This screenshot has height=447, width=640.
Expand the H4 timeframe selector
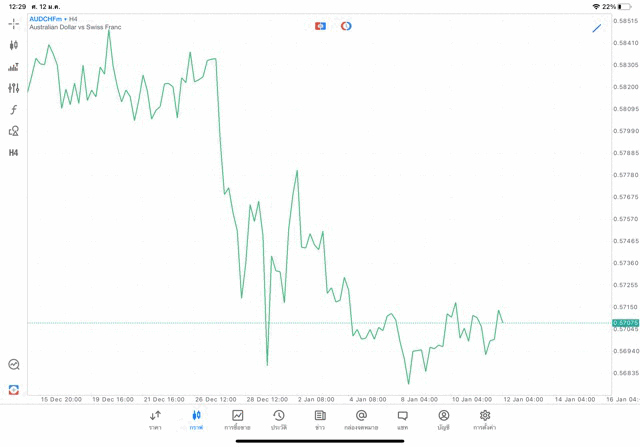tap(14, 153)
